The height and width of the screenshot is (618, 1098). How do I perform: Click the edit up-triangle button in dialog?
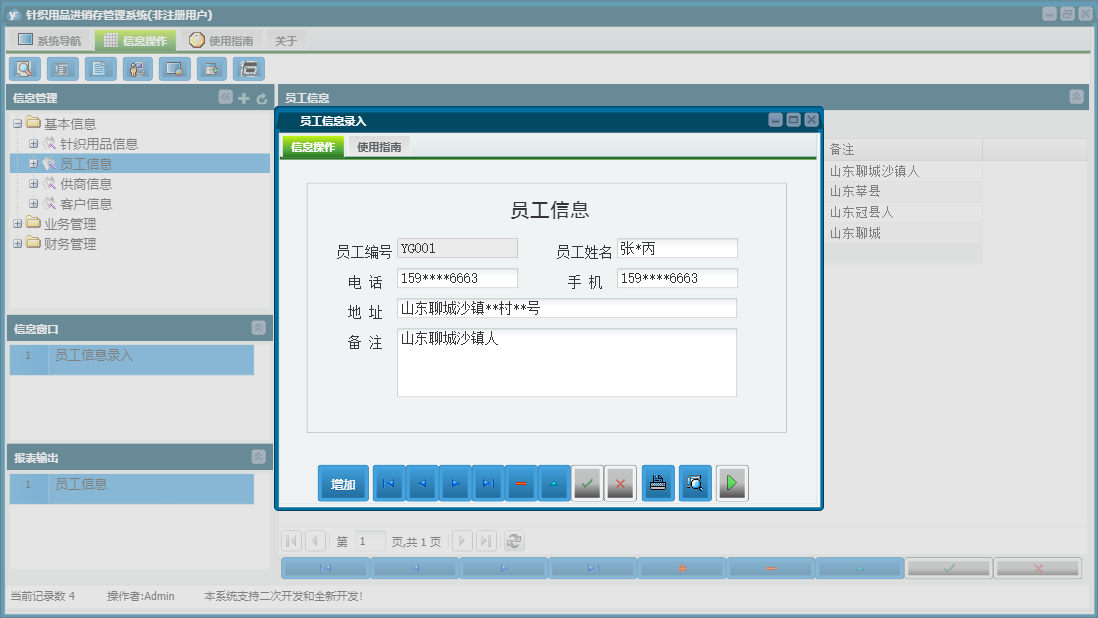click(554, 483)
